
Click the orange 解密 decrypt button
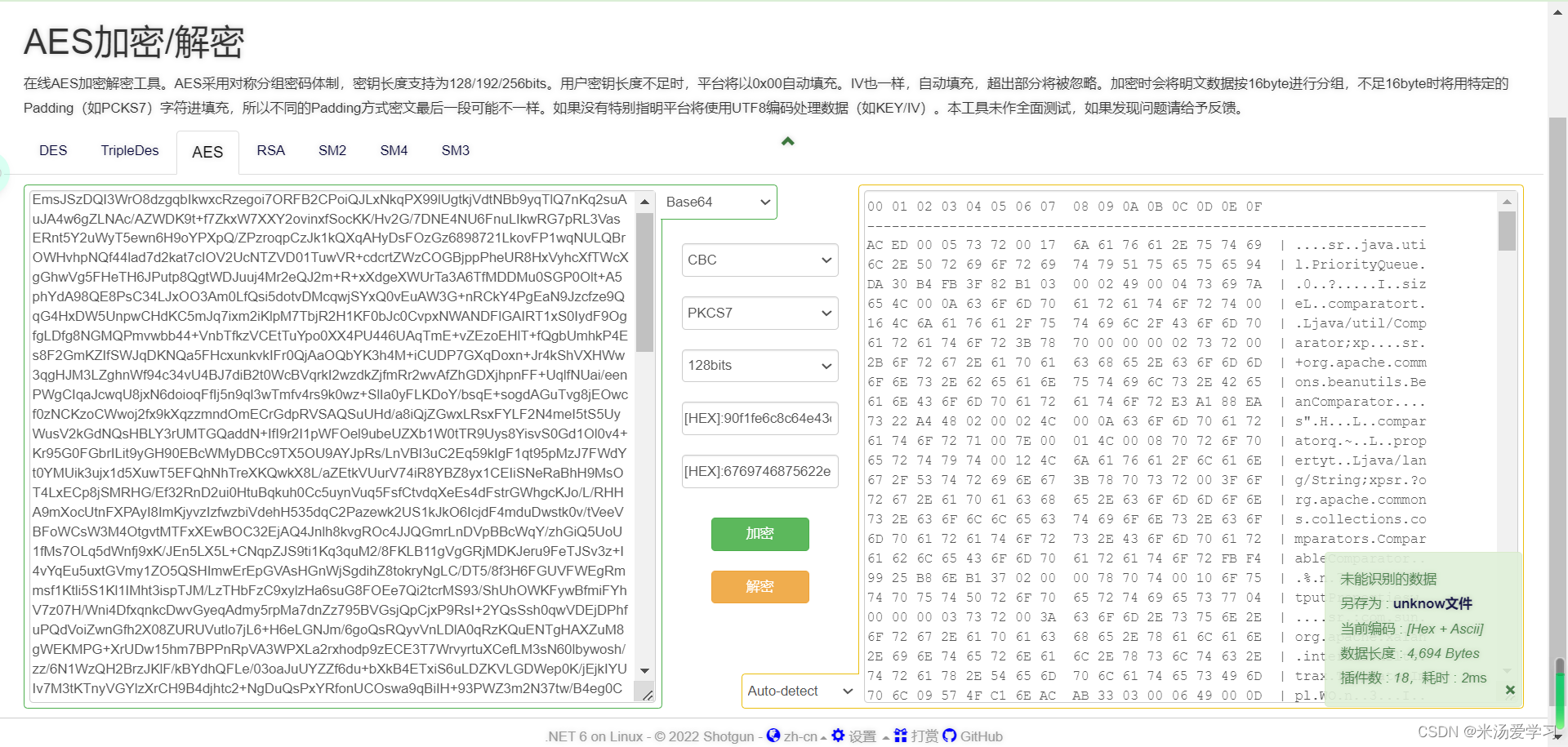tap(759, 586)
